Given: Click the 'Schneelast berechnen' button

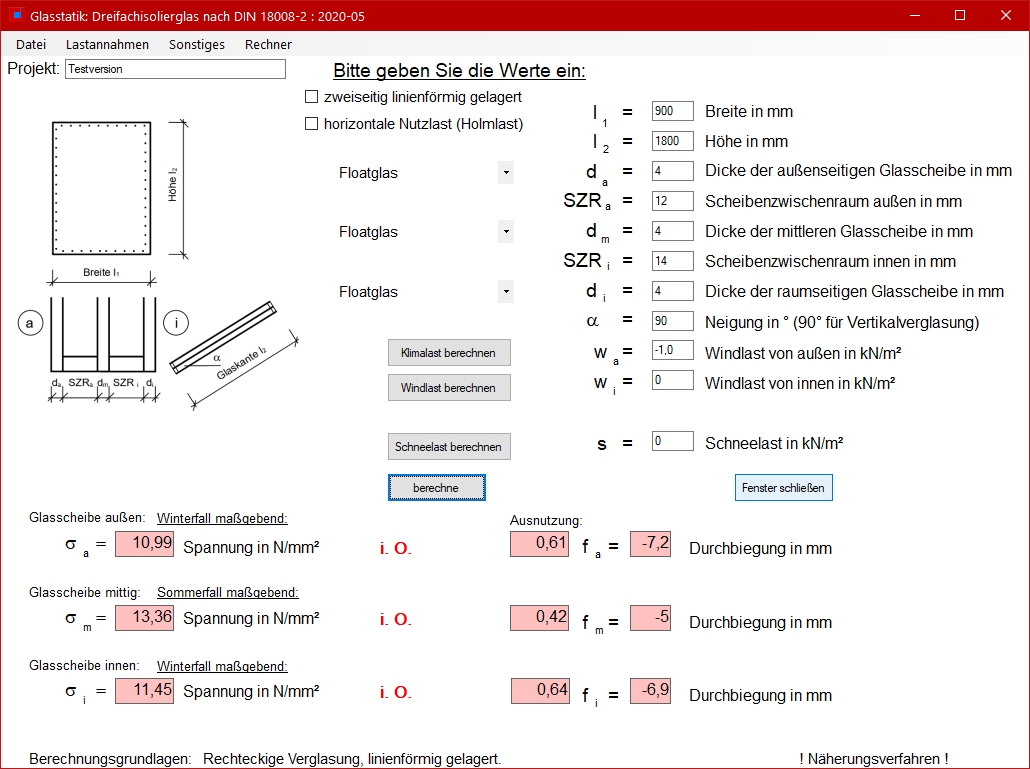Looking at the screenshot, I should [x=449, y=447].
